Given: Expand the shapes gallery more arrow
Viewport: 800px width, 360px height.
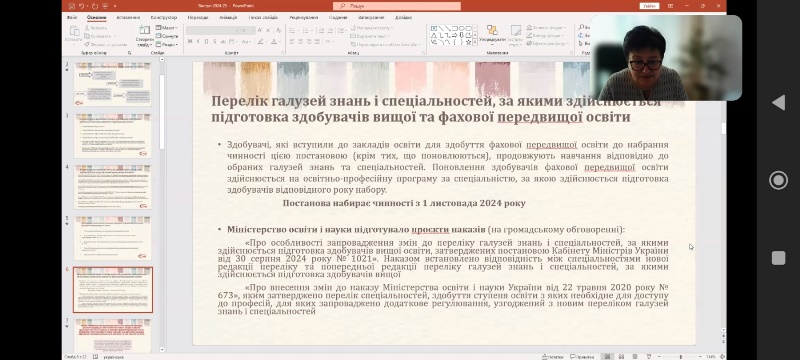Looking at the screenshot, I should point(475,42).
